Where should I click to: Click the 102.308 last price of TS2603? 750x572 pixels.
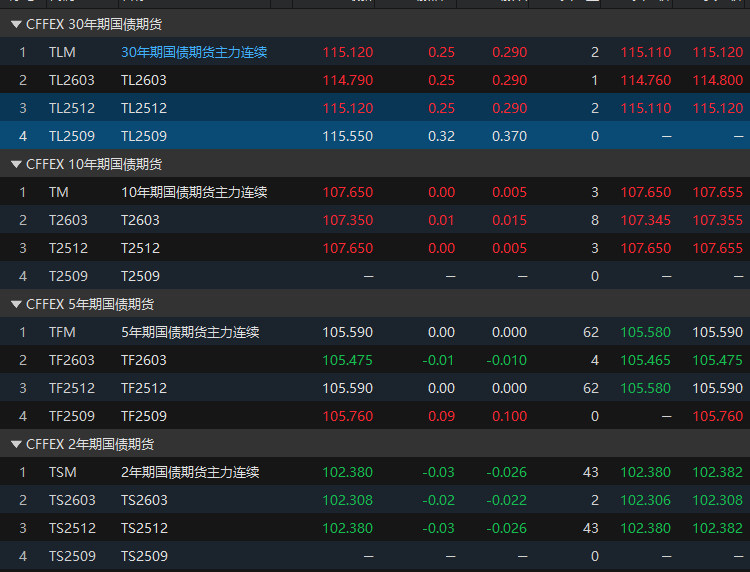[x=348, y=500]
